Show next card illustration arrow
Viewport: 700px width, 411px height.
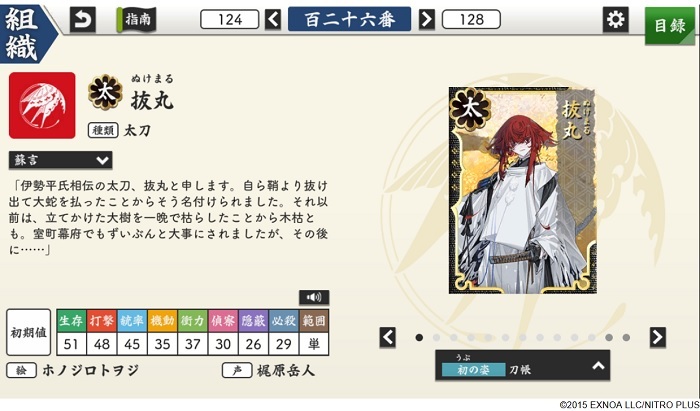coord(658,337)
